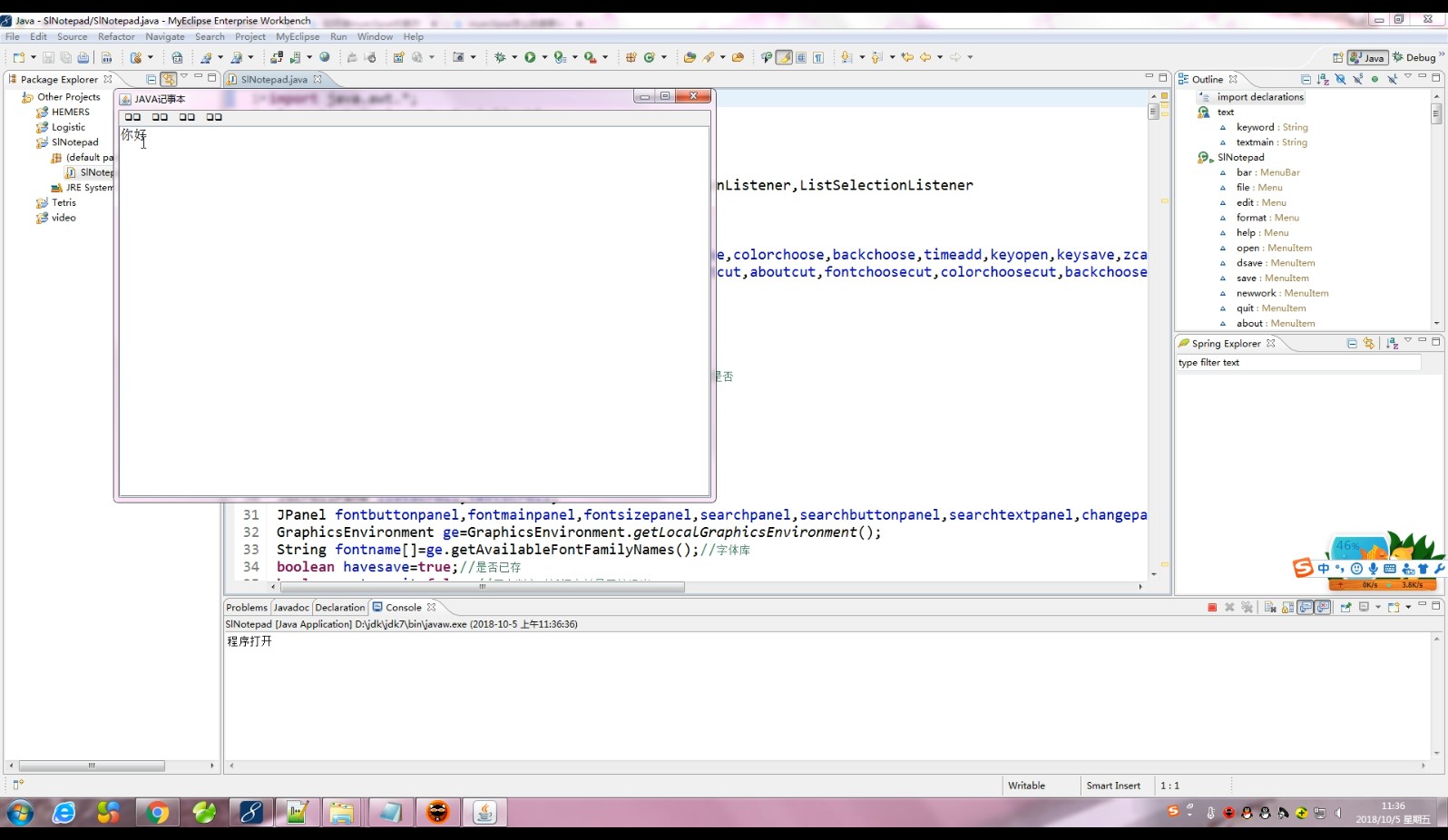Image resolution: width=1448 pixels, height=840 pixels.
Task: Click Remove All Terminated Launches icon
Action: coord(1247,607)
